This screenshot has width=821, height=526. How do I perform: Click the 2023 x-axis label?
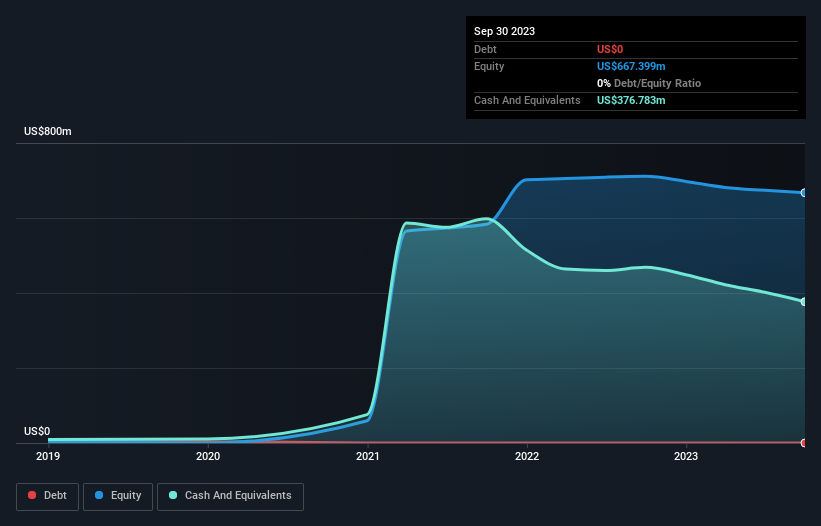point(686,456)
